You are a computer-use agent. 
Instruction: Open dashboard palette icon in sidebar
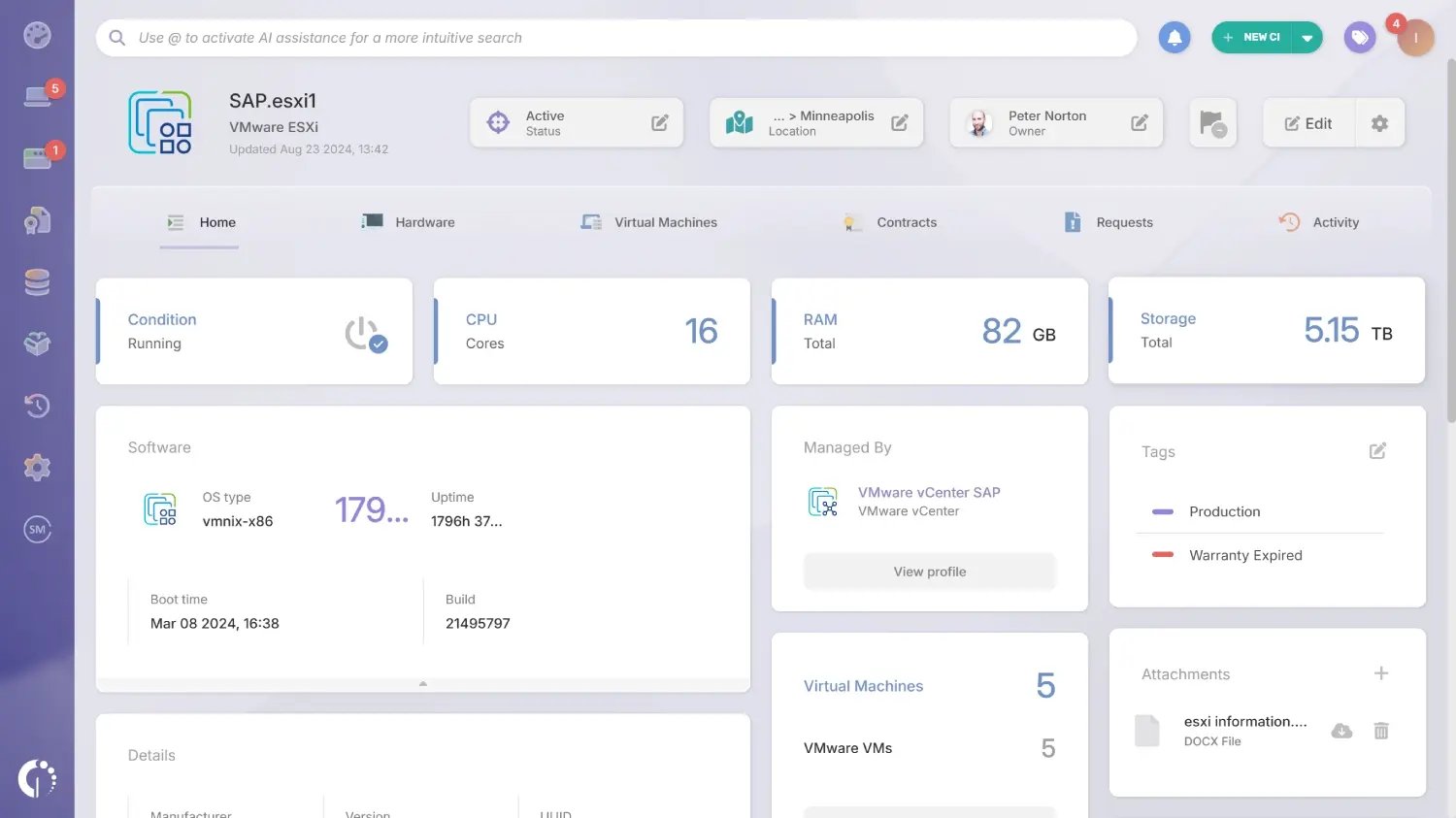tap(37, 36)
